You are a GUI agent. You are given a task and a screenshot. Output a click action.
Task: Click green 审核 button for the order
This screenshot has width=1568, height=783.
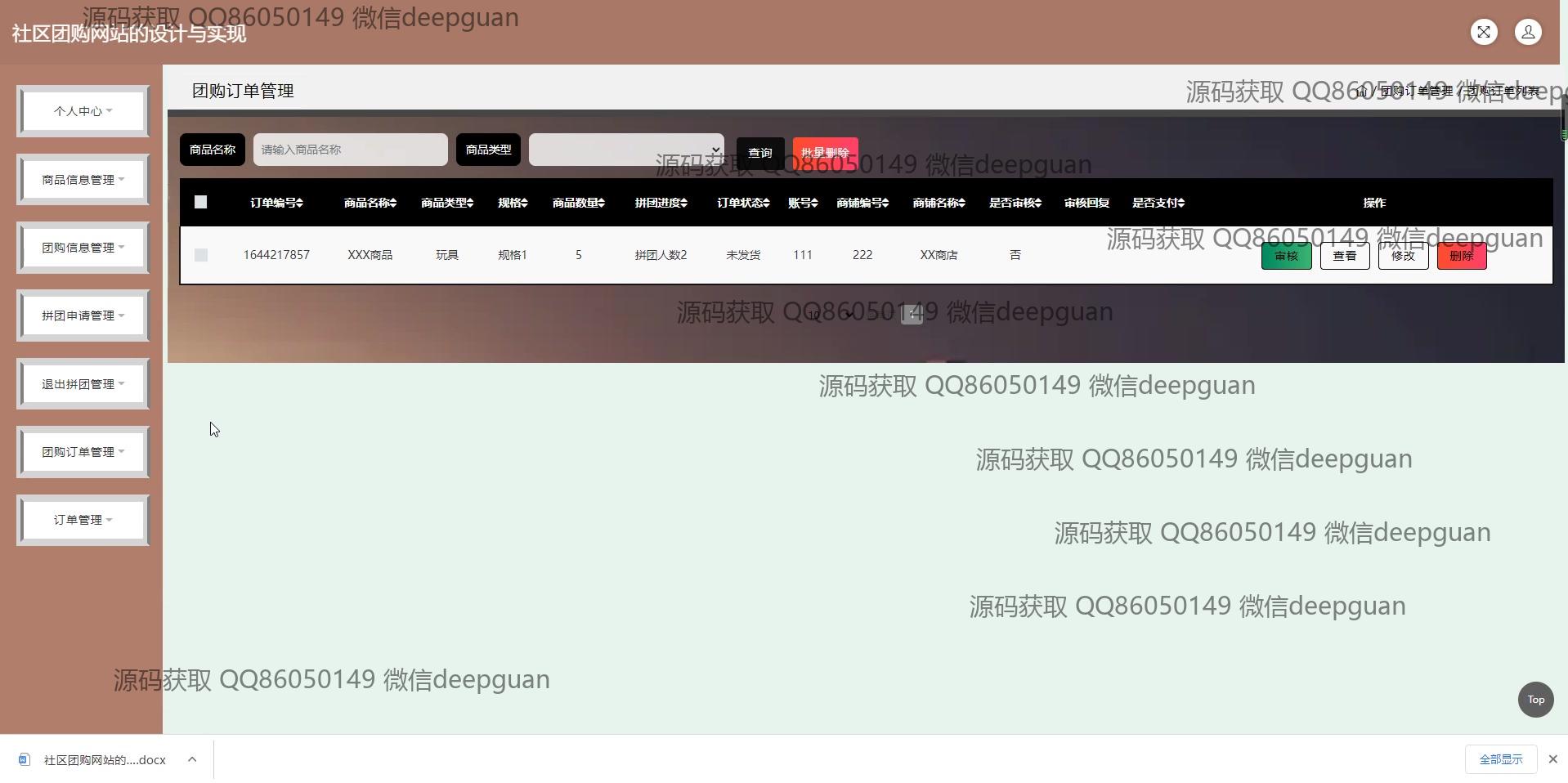1286,256
